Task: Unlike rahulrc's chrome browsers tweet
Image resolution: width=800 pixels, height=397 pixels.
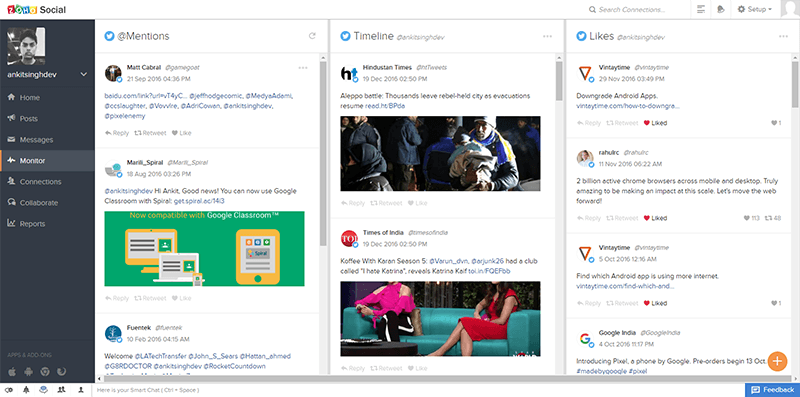Action: [655, 218]
